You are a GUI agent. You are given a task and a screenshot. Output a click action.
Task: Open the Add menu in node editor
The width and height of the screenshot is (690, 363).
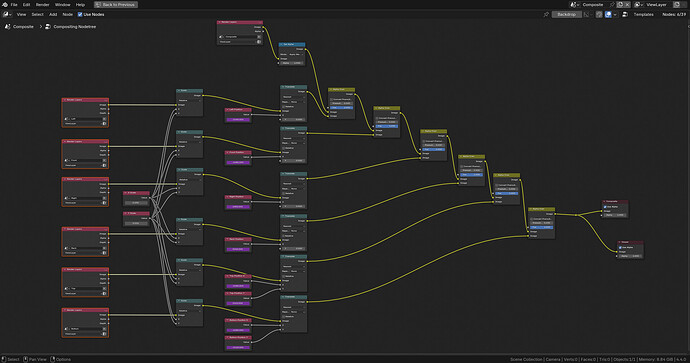[53, 15]
